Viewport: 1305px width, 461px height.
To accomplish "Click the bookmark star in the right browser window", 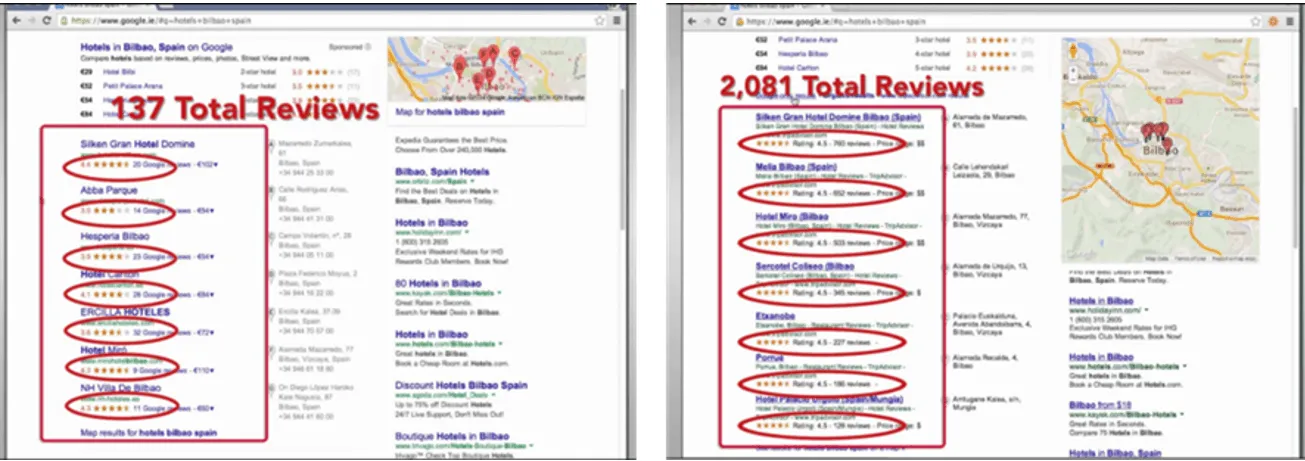I will pyautogui.click(x=1258, y=20).
